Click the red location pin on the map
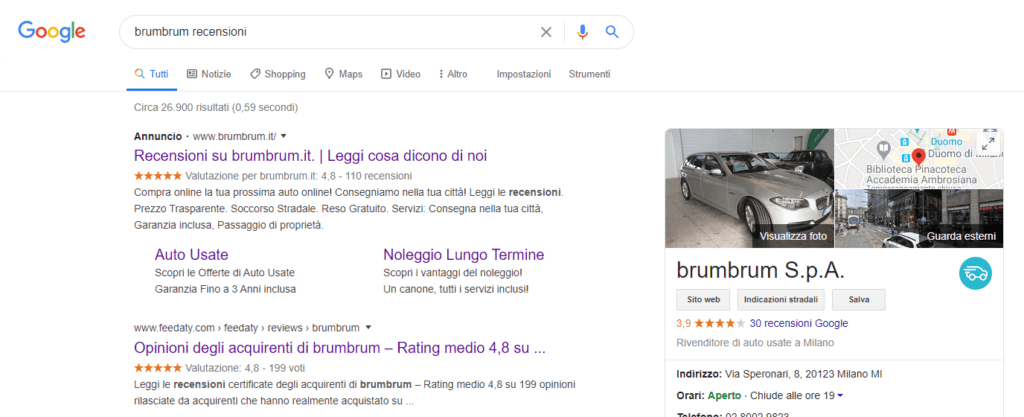Image resolution: width=1024 pixels, height=417 pixels. pyautogui.click(x=918, y=157)
